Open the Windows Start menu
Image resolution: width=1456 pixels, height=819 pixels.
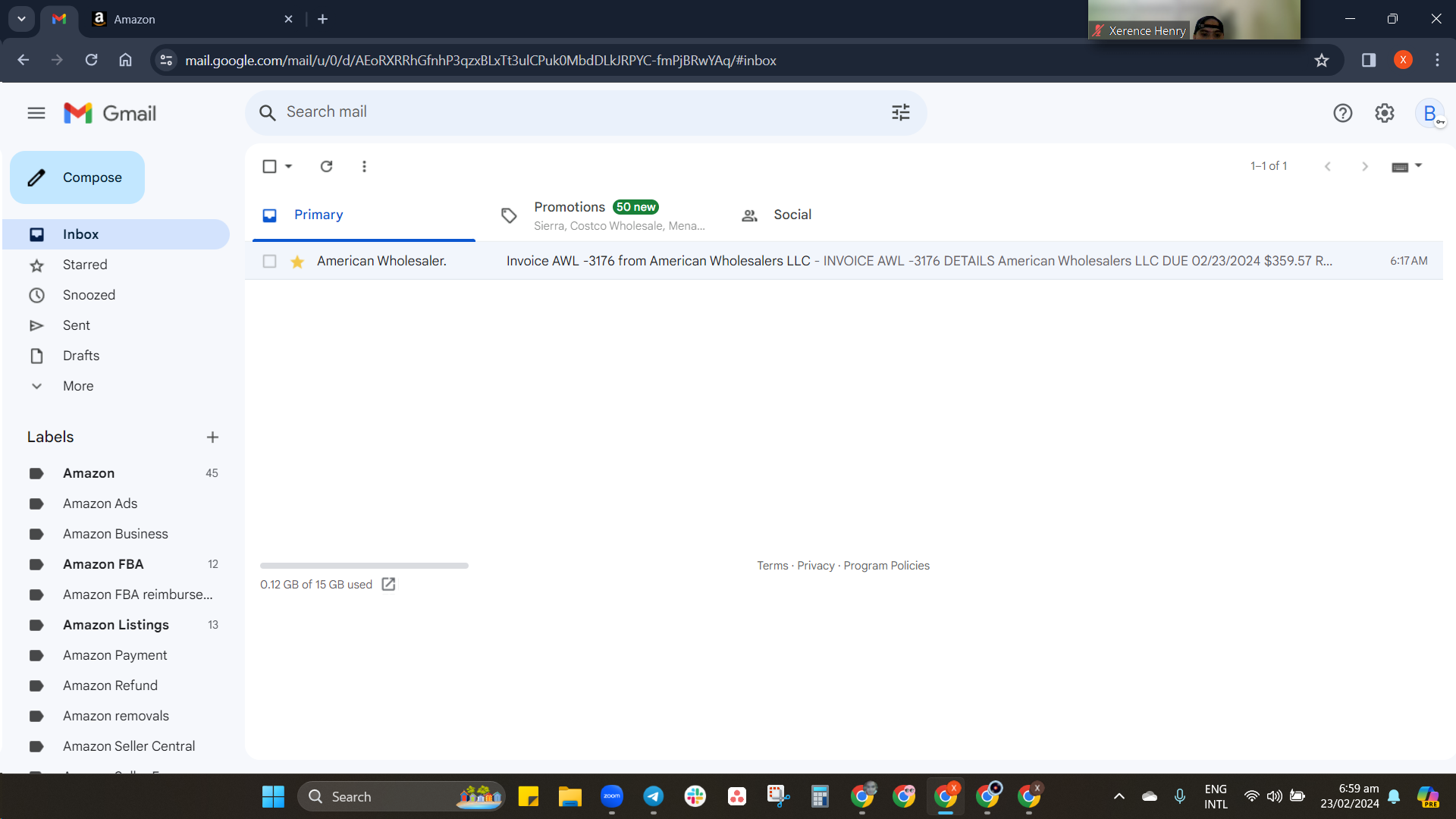tap(273, 796)
